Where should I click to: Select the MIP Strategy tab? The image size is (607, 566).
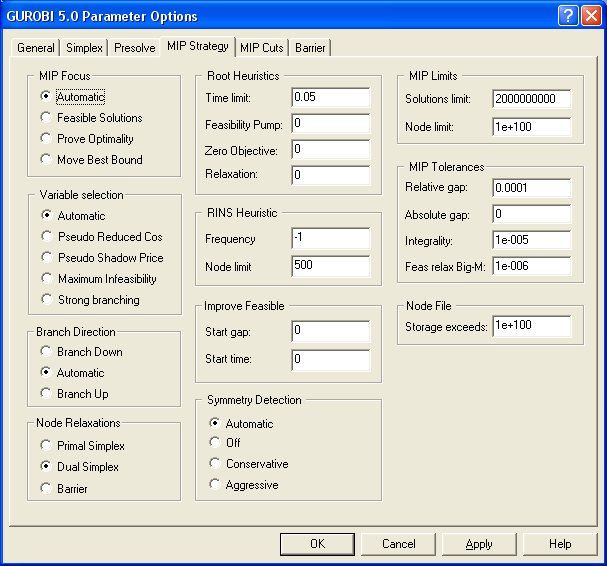[x=197, y=46]
